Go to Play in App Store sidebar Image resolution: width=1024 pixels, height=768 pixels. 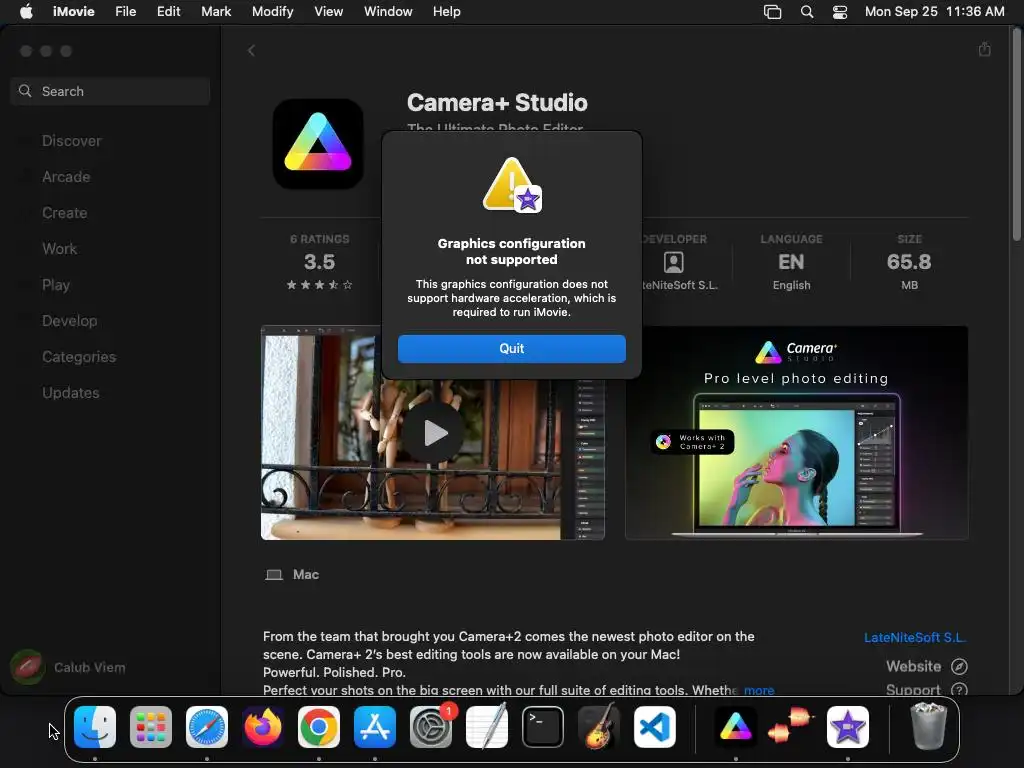(x=56, y=285)
